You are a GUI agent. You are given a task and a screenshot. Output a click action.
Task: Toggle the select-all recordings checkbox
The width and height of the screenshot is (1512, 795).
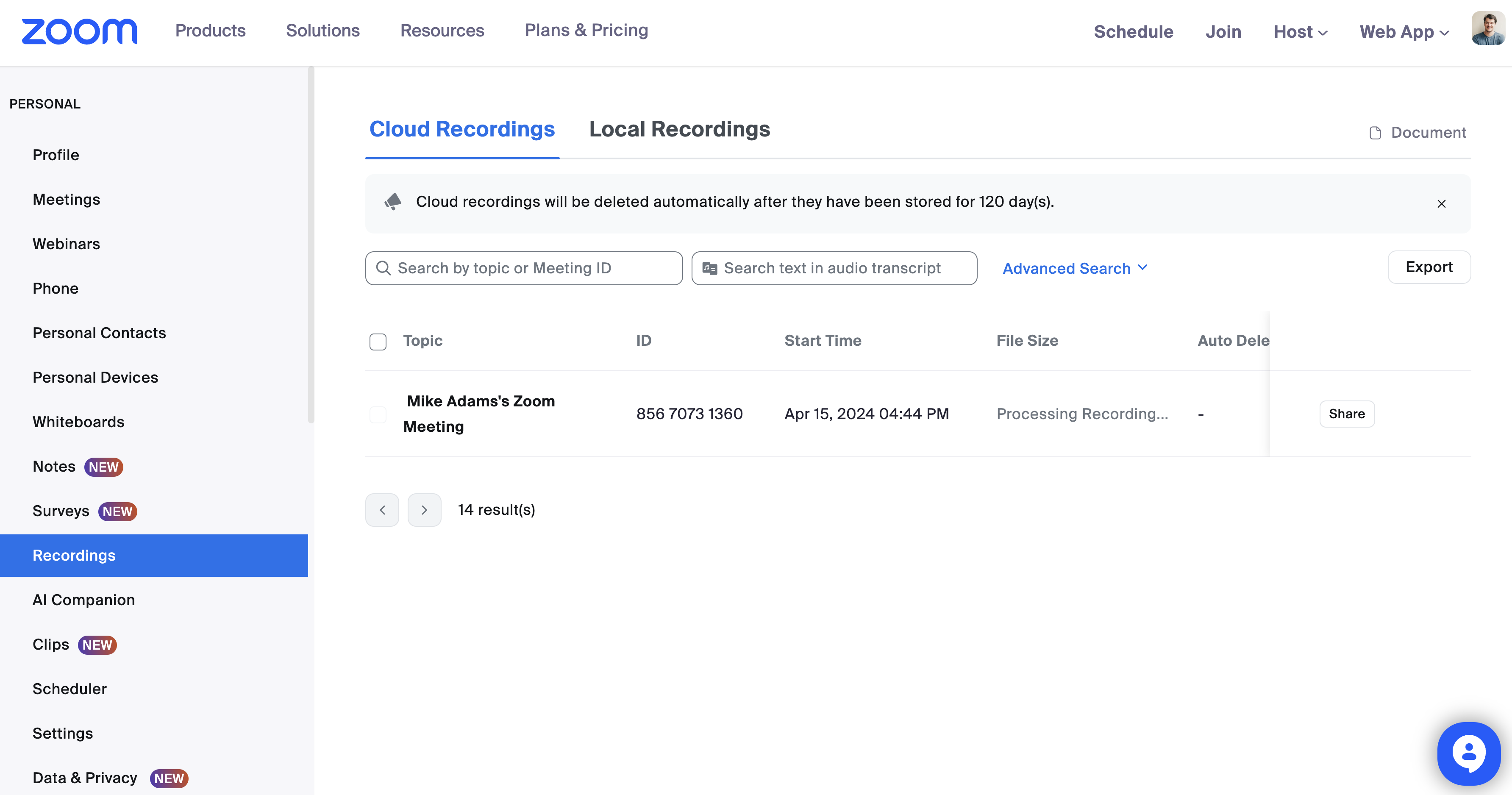pyautogui.click(x=378, y=341)
